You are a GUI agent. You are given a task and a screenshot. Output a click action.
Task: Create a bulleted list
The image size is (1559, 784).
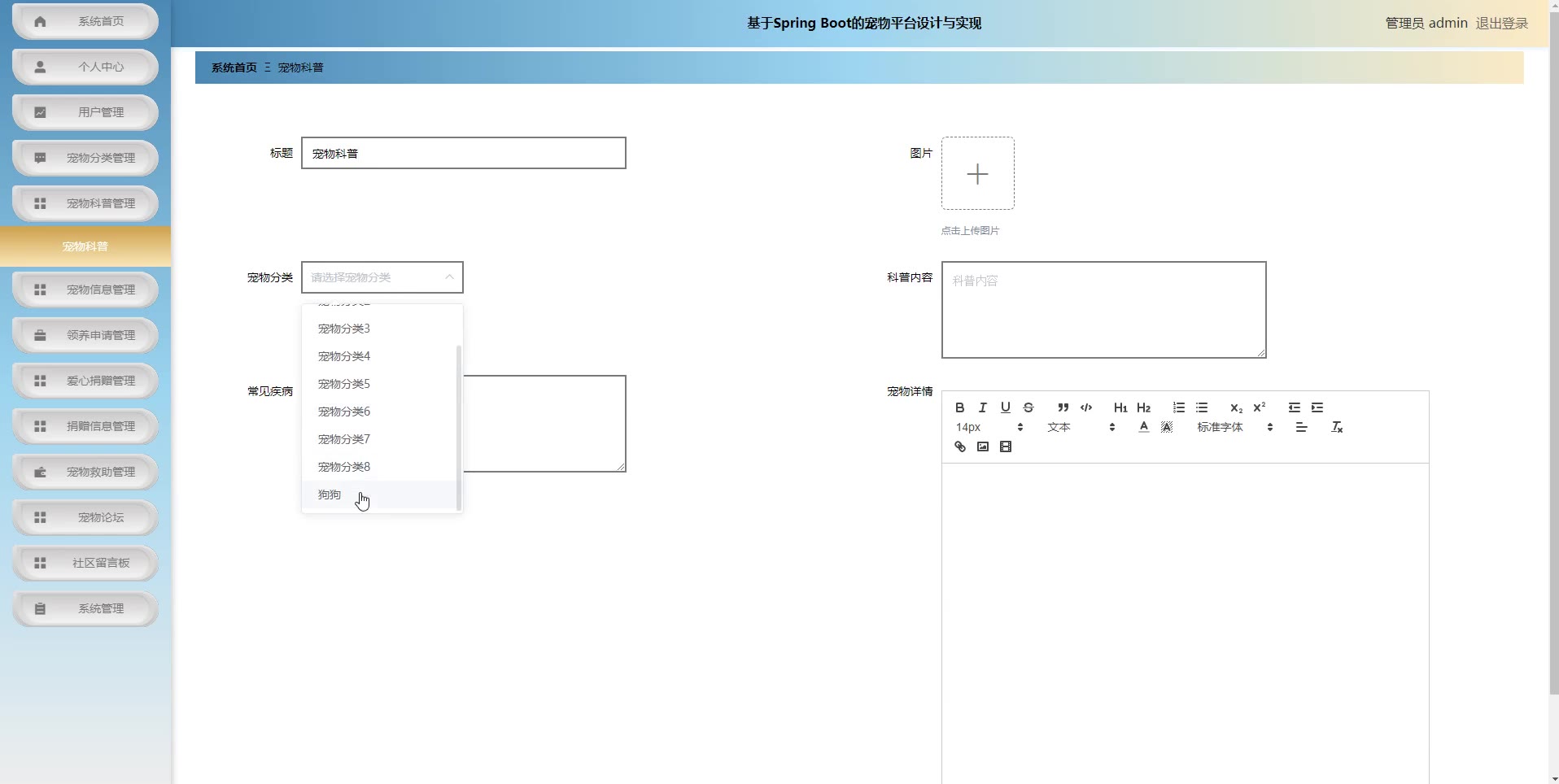(1201, 407)
